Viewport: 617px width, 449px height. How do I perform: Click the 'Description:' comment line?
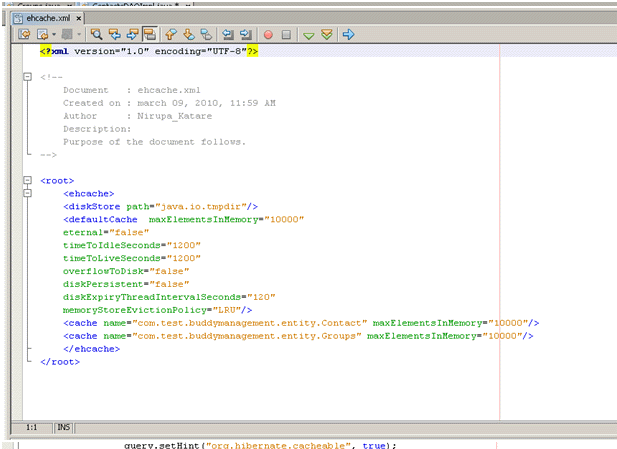(x=97, y=129)
